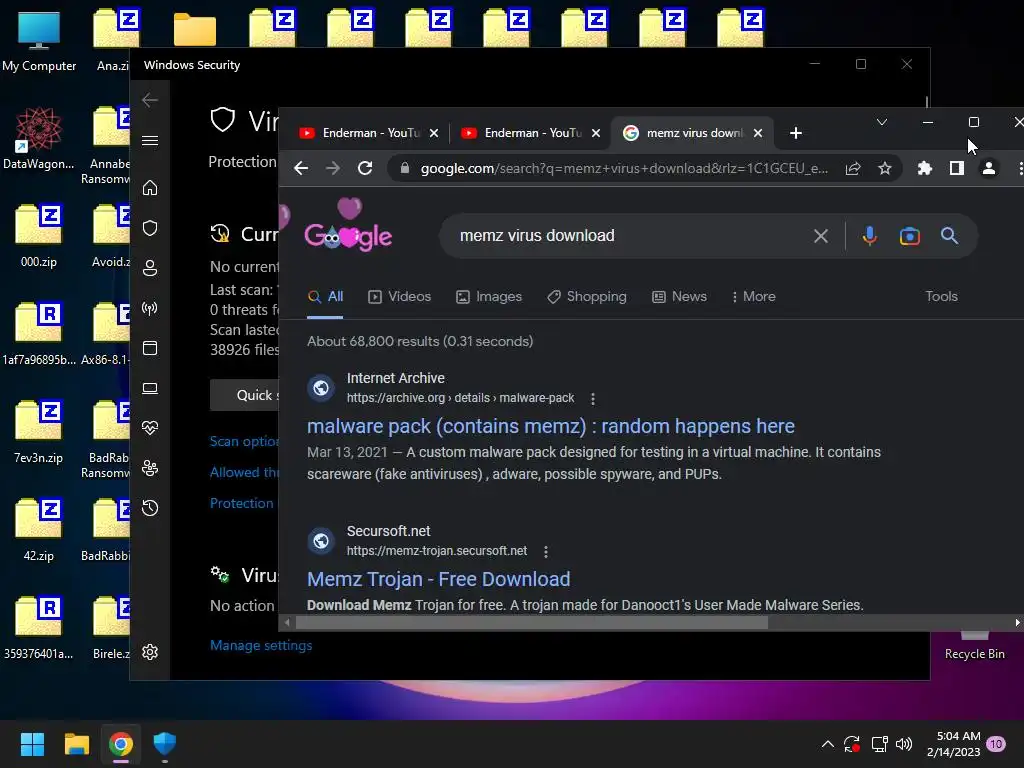Select the All results tab
Image resolution: width=1024 pixels, height=768 pixels.
(325, 296)
